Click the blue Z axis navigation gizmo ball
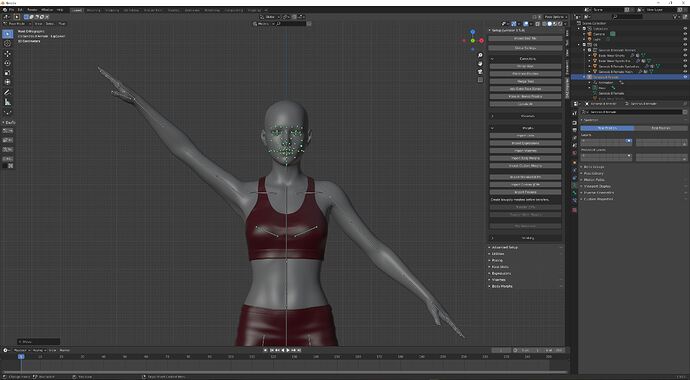Viewport: 690px width, 380px height. tap(473, 32)
